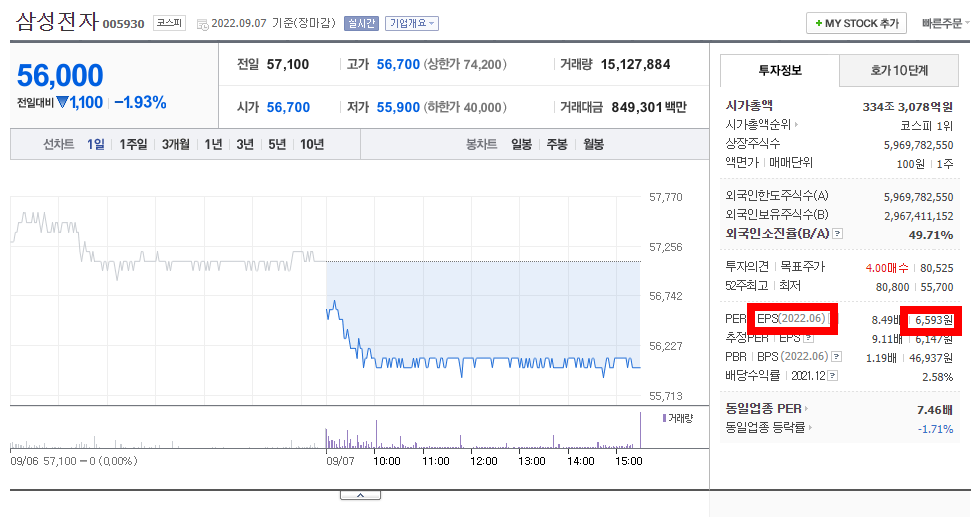Select 3개월 line chart period
Image resolution: width=977 pixels, height=517 pixels.
pyautogui.click(x=176, y=145)
